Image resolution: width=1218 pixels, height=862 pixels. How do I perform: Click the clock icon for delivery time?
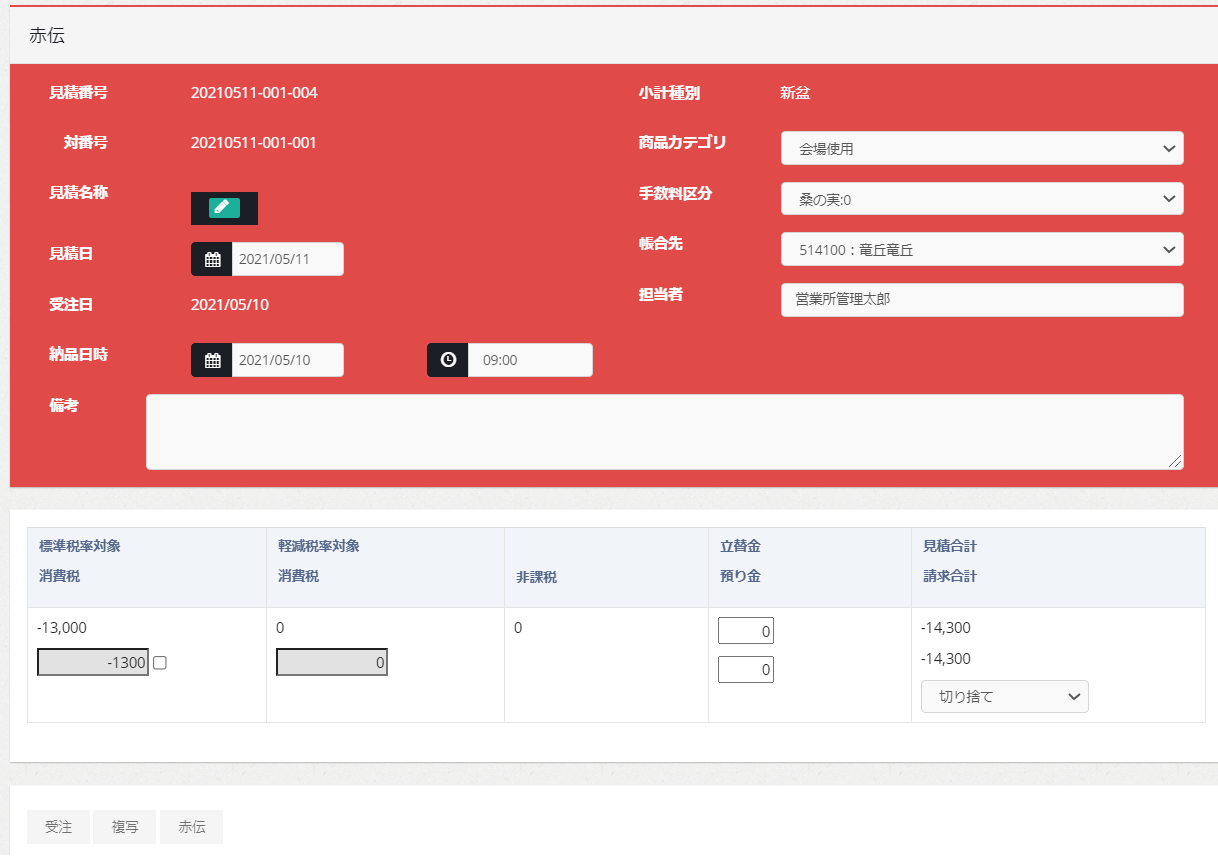click(x=448, y=360)
